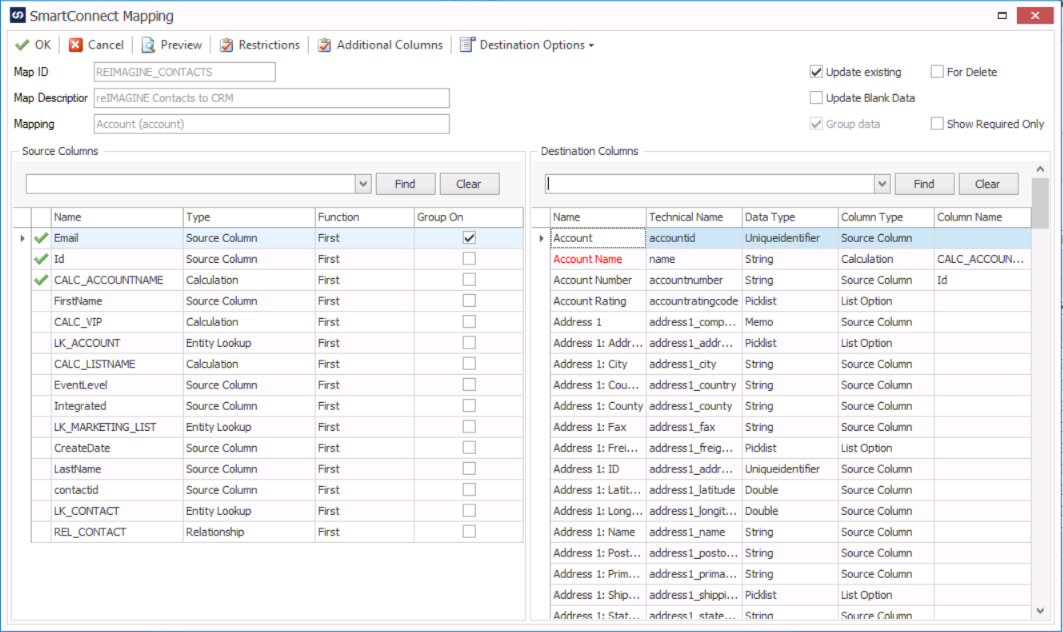Screen dimensions: 1063x632
Task: Sort destination grid by Technical Name header
Action: pyautogui.click(x=694, y=217)
